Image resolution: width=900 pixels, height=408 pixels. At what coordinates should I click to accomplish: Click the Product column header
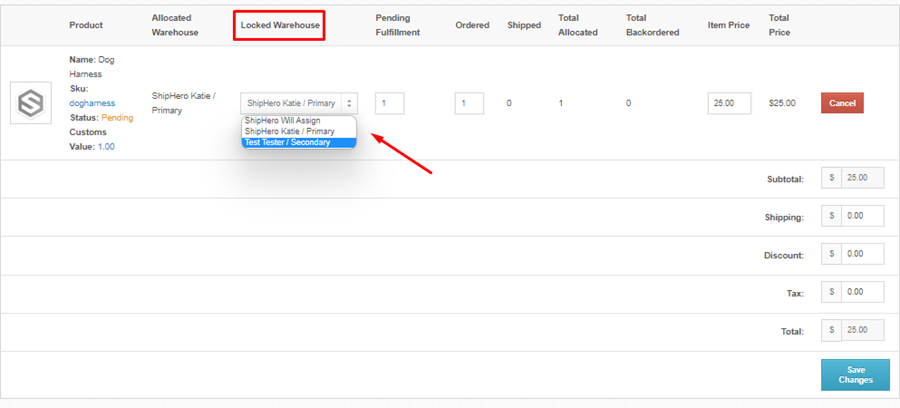pyautogui.click(x=86, y=25)
